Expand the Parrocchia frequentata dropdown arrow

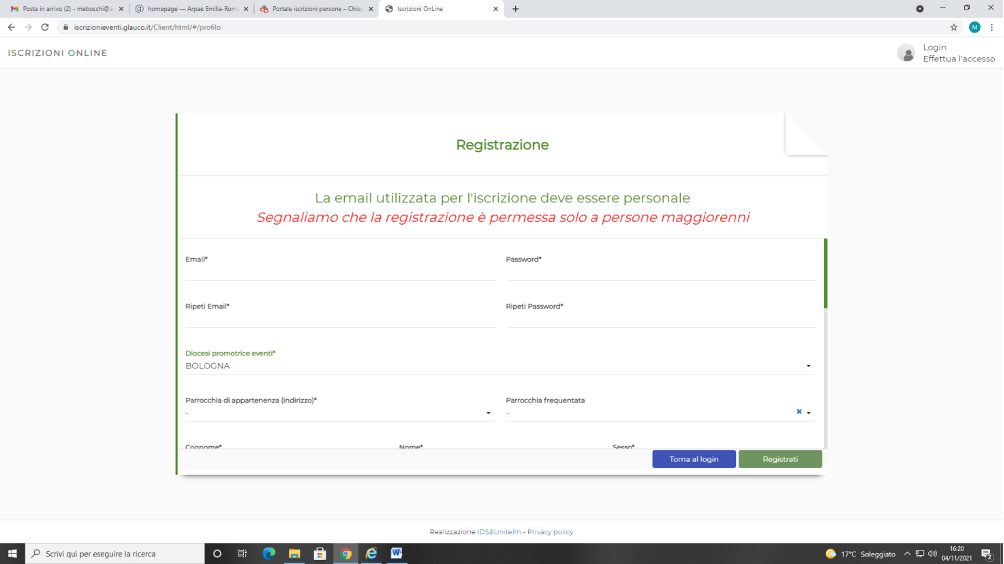click(x=808, y=413)
